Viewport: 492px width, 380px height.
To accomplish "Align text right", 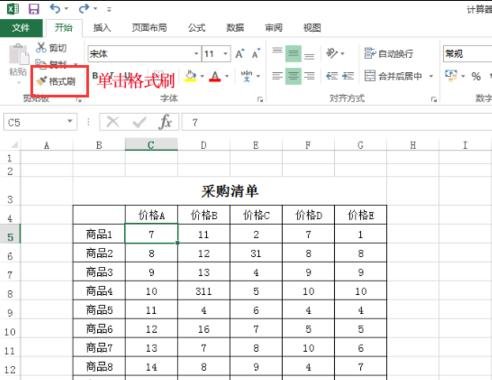I will coord(309,76).
